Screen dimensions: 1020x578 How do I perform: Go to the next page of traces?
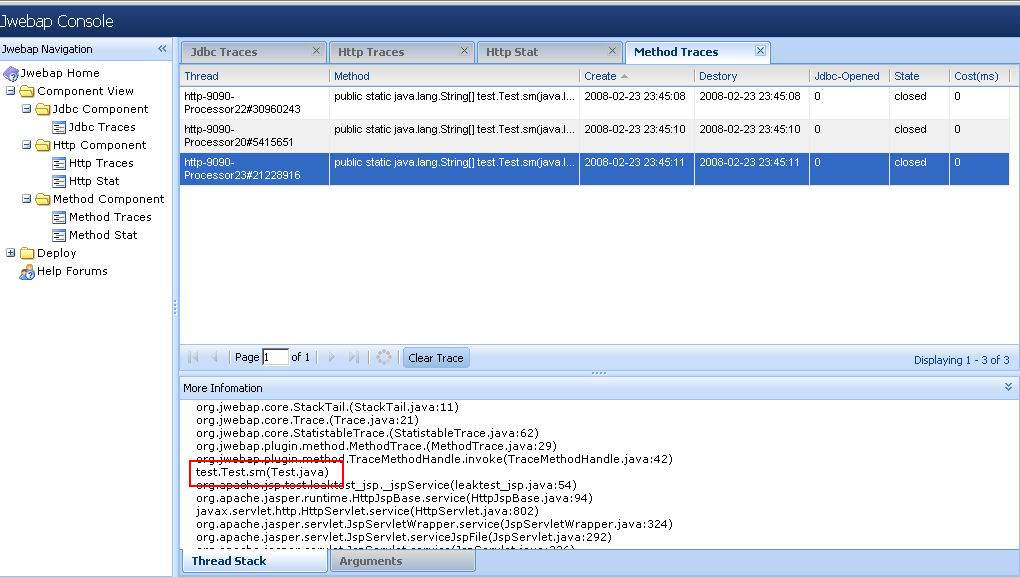click(x=332, y=357)
